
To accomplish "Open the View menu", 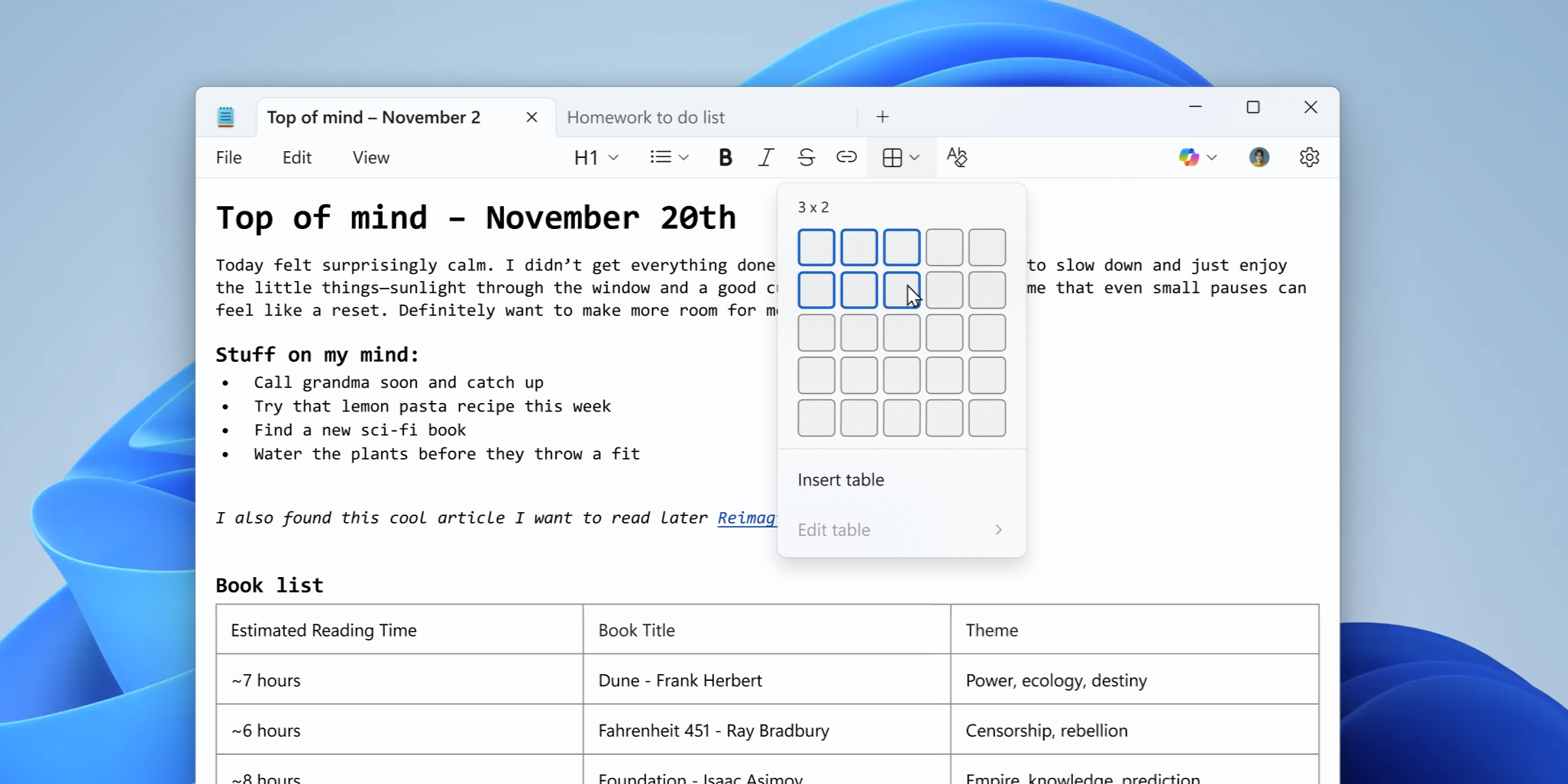I will coord(370,157).
